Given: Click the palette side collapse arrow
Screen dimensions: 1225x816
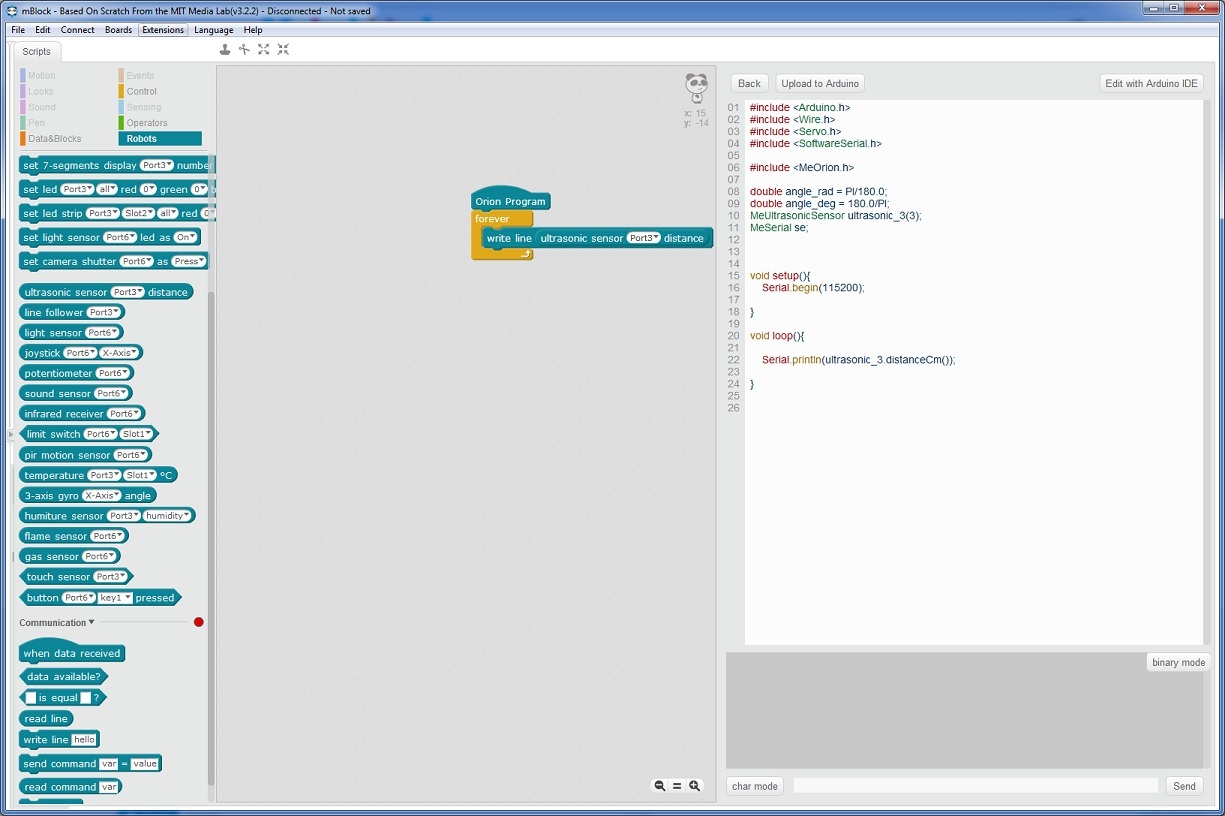Looking at the screenshot, I should pyautogui.click(x=11, y=435).
